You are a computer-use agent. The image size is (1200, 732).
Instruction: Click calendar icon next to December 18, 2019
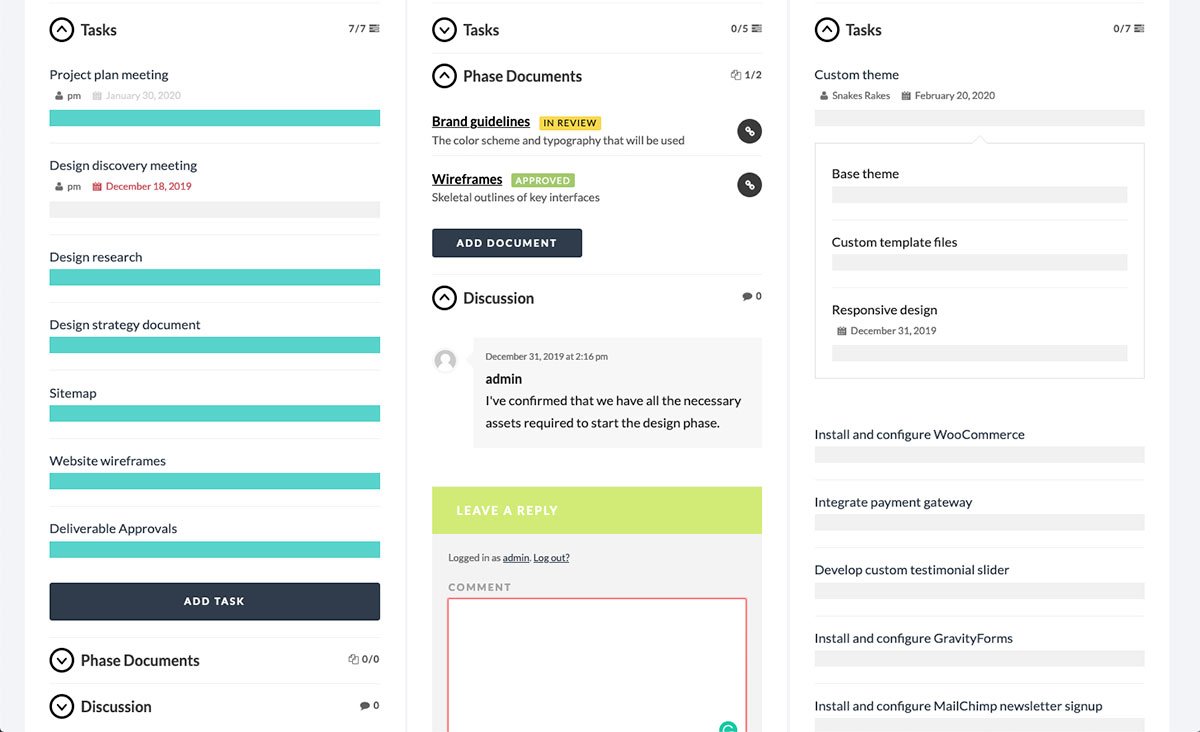tap(97, 187)
